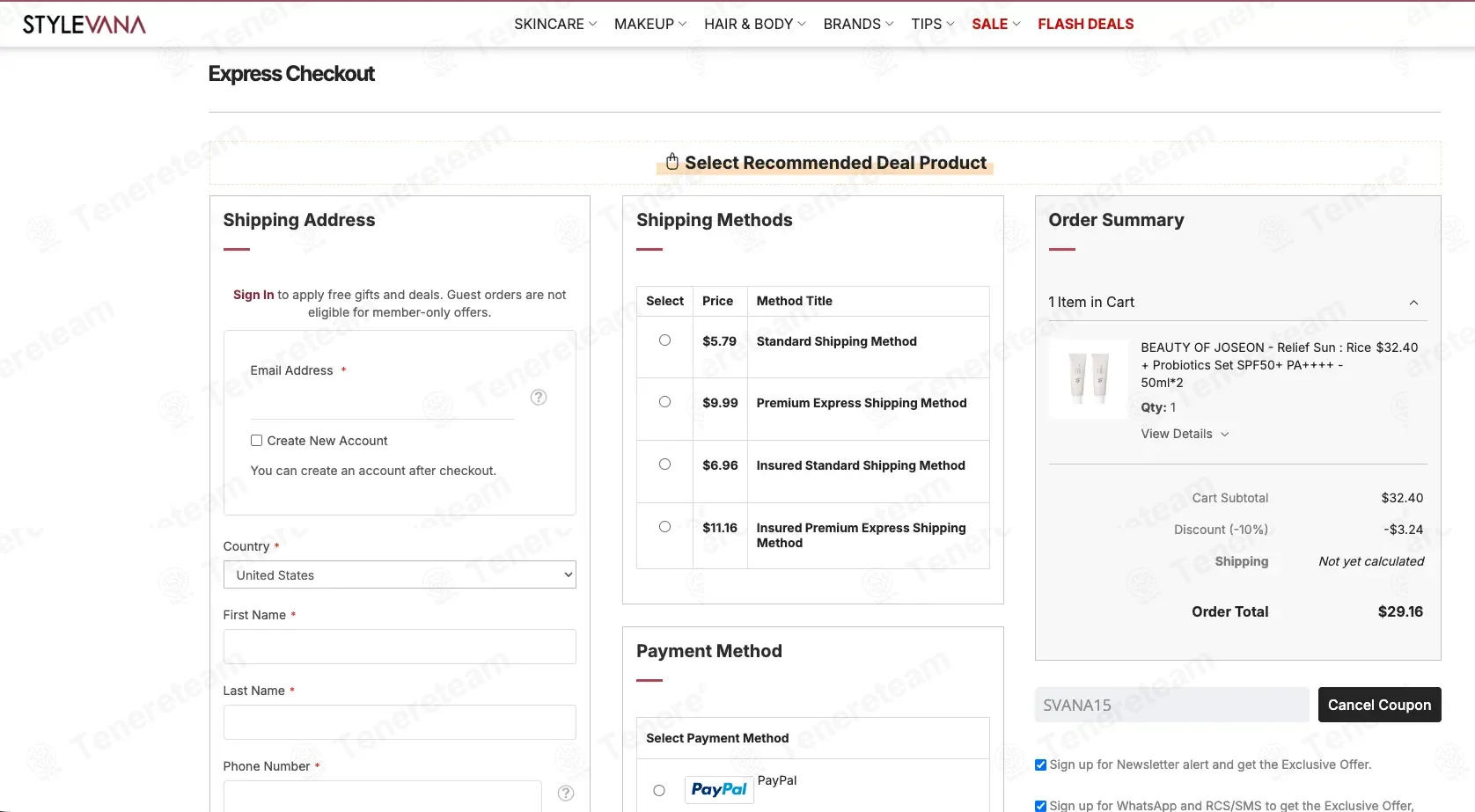The height and width of the screenshot is (812, 1475).
Task: Open the Sale menu
Action: 996,25
